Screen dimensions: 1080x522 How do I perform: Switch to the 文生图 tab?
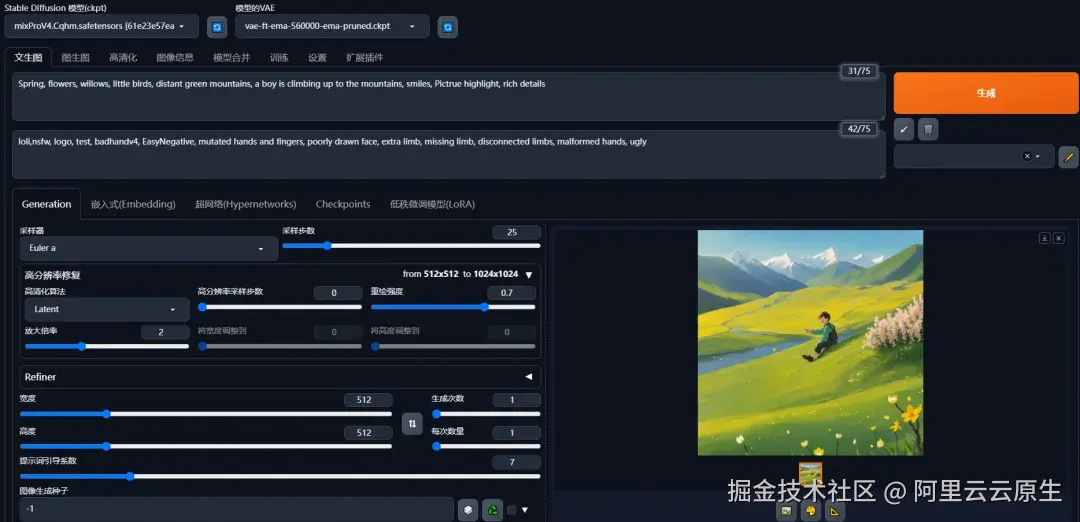tap(28, 58)
